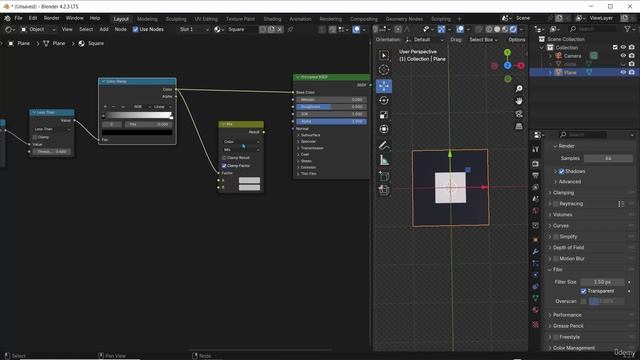Enable Clamp Result in Mix node

224,158
